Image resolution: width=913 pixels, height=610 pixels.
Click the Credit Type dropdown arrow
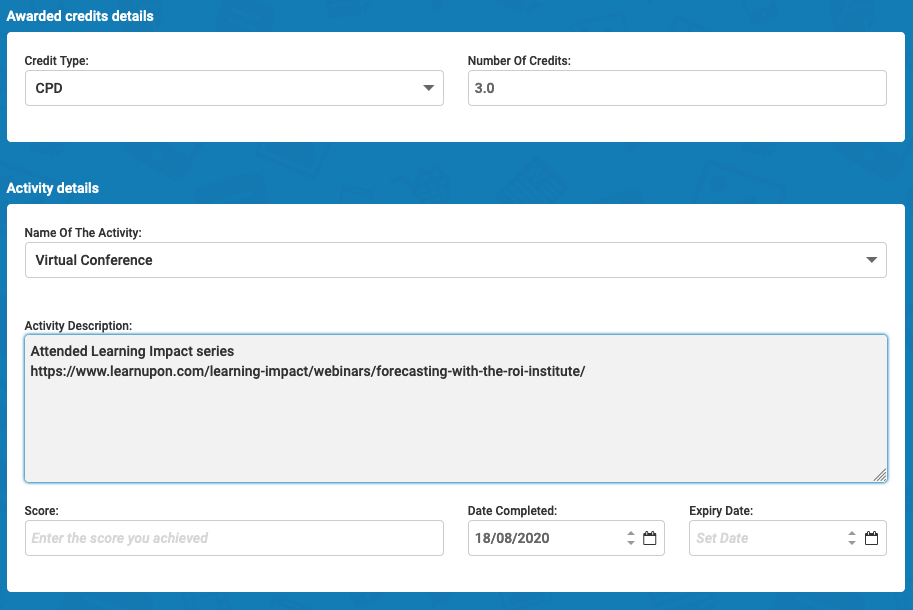click(x=429, y=88)
